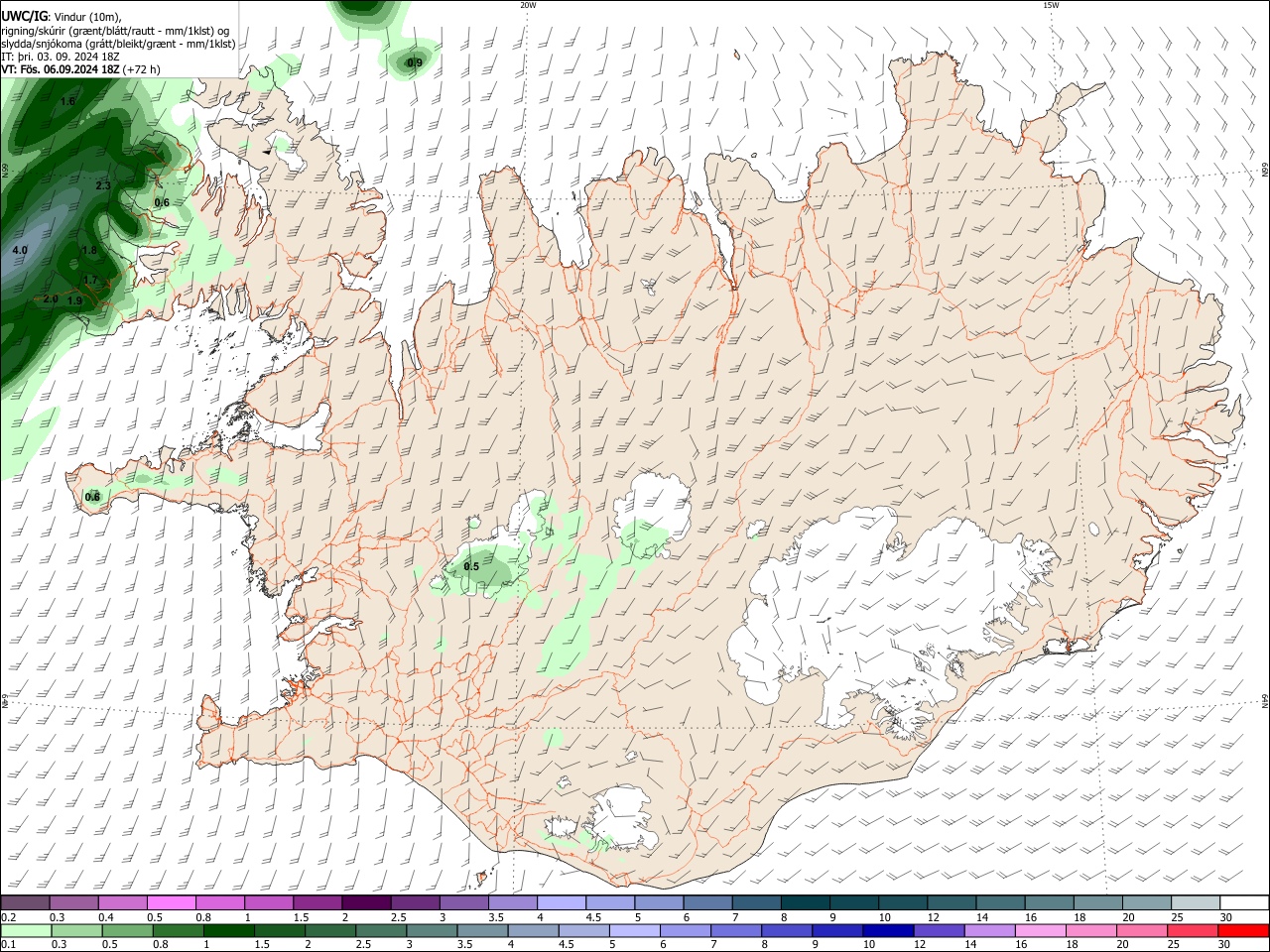Pick the 14 swatch in upper snow legend
Viewport: 1270px width, 952px height.
1001,902
